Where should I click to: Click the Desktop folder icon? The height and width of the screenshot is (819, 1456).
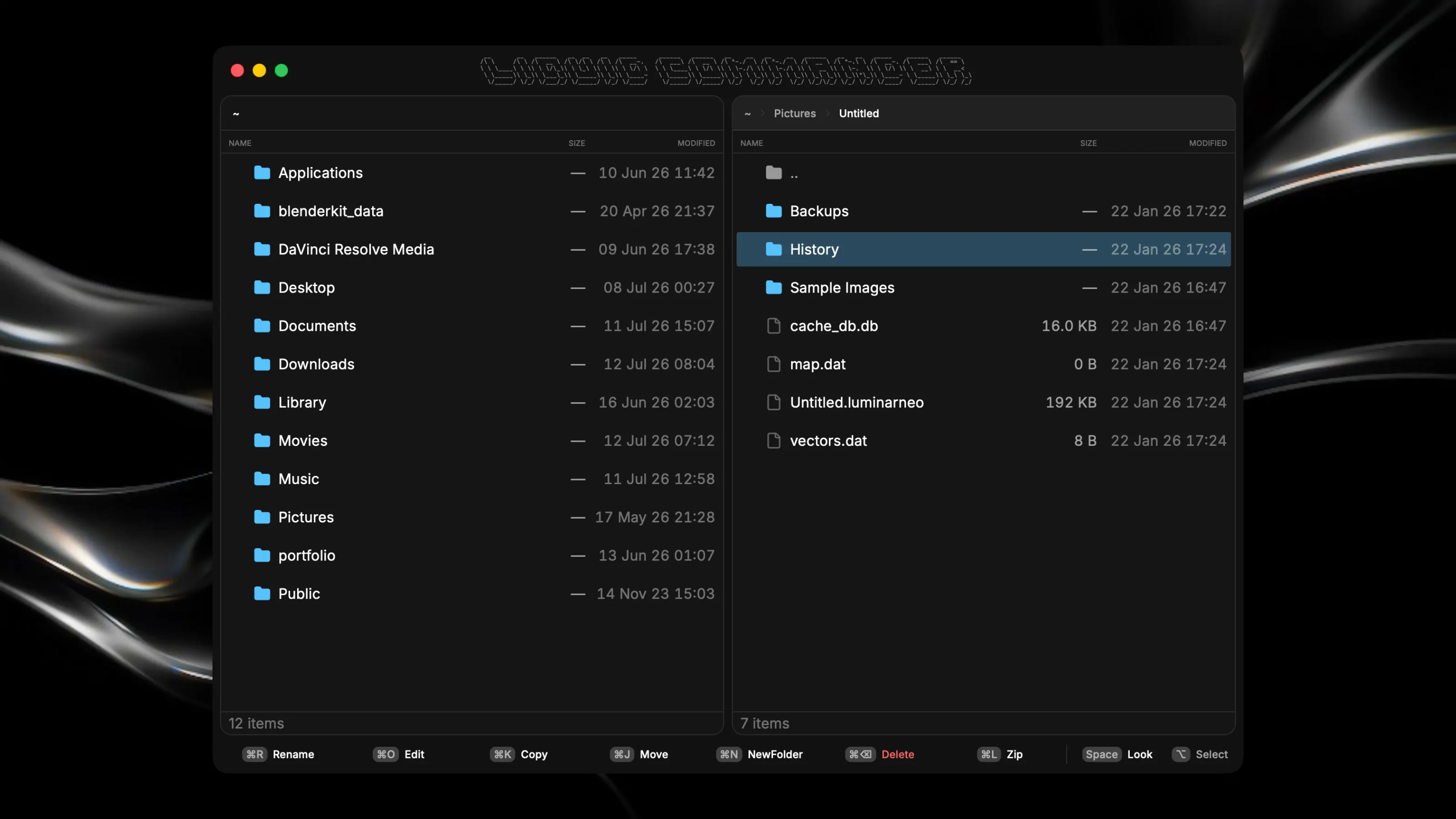point(262,287)
